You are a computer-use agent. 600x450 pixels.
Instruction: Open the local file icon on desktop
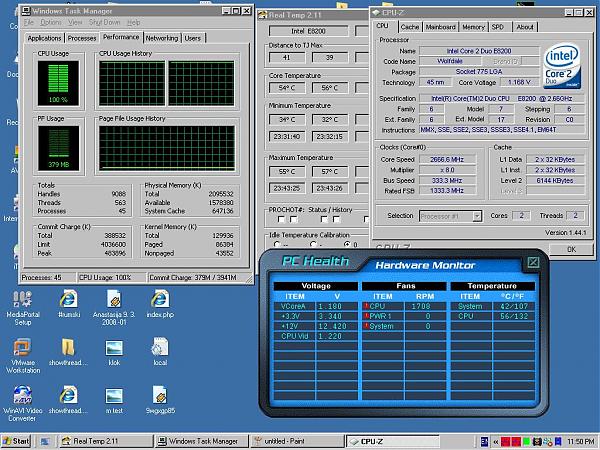click(159, 348)
